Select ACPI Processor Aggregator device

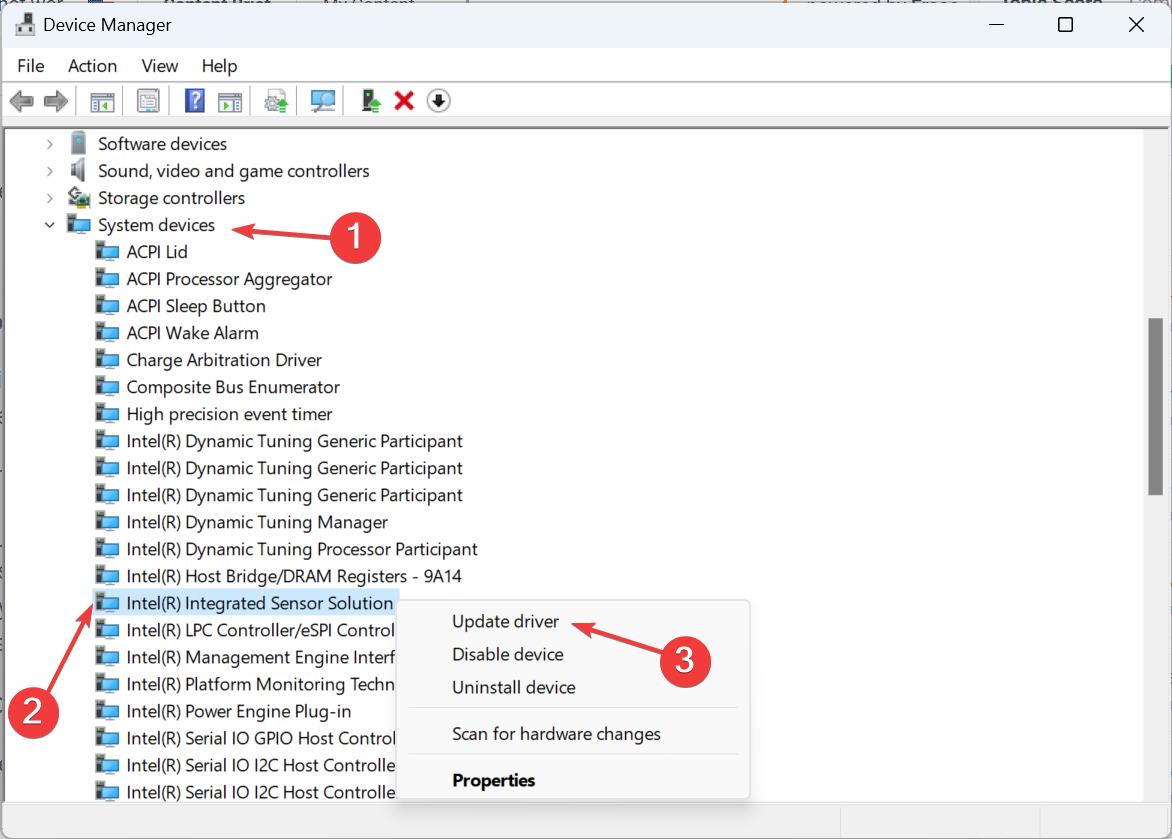coord(229,279)
